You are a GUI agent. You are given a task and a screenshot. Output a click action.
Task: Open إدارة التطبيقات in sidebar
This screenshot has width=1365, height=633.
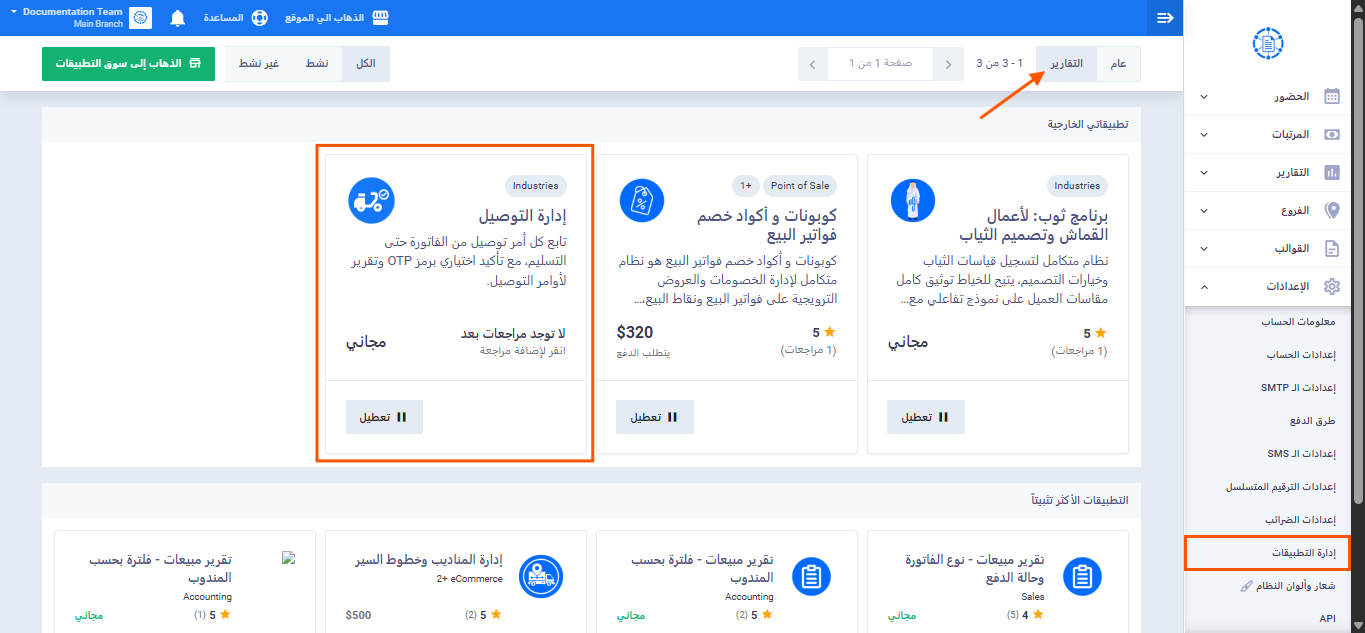pos(1267,553)
